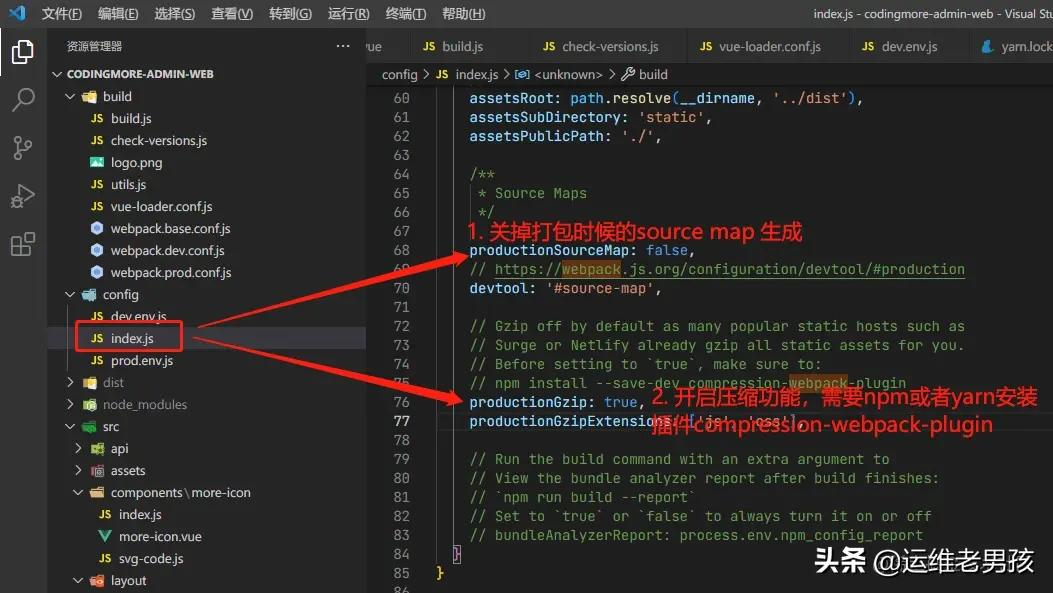The image size is (1053, 593).
Task: Switch to yarn.lock editor tab
Action: click(1017, 46)
